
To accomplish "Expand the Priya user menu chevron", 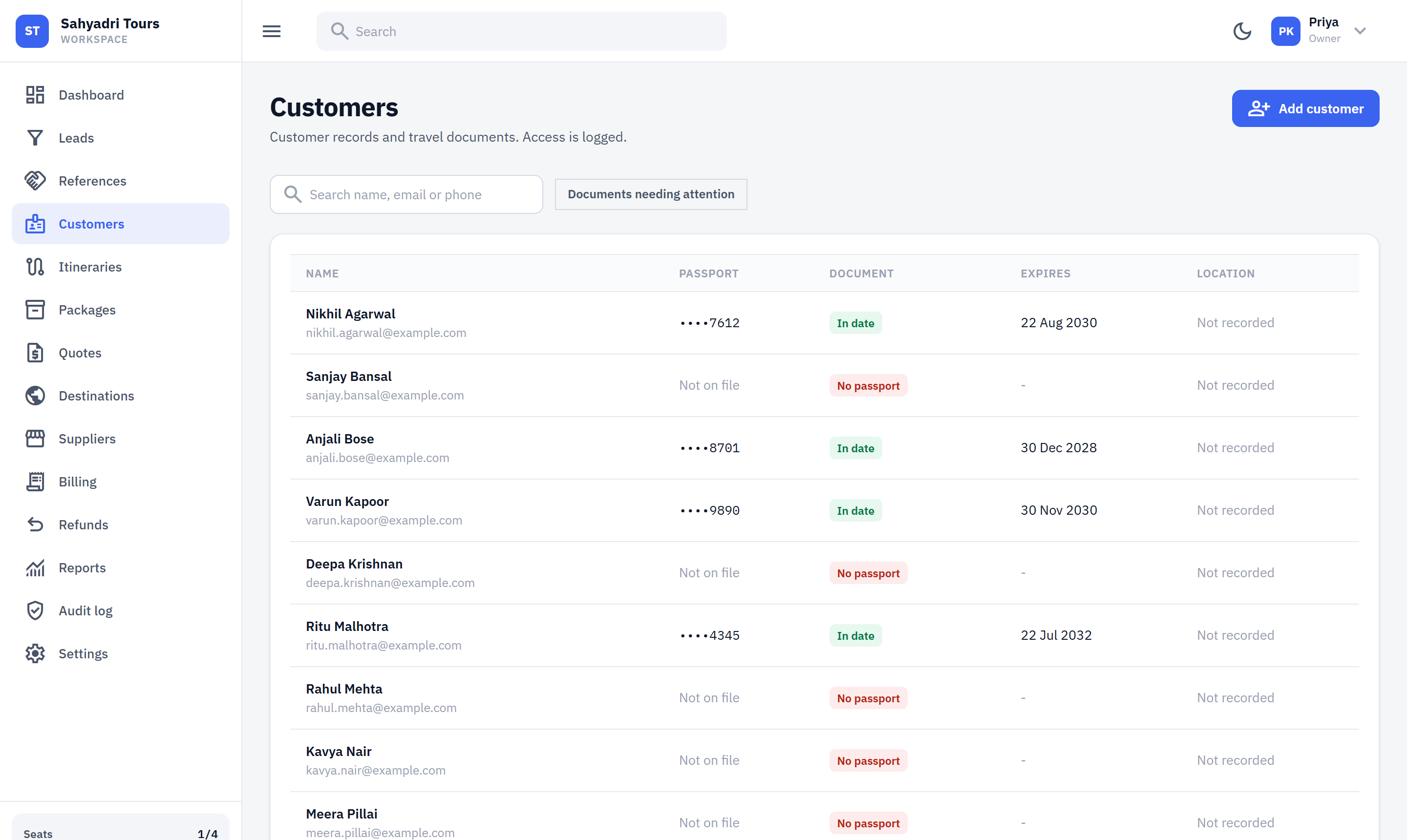I will tap(1361, 31).
